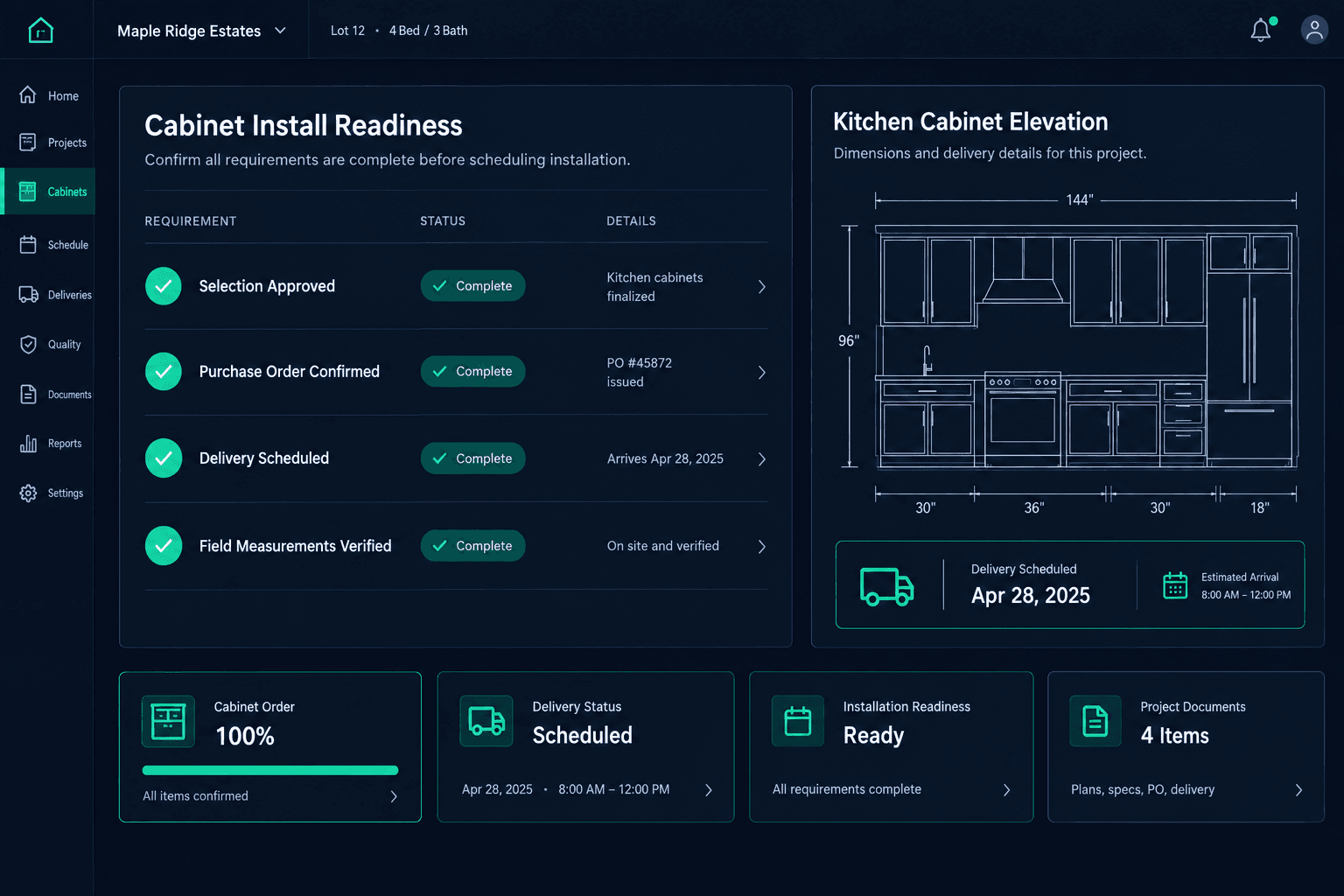Click the Purchase Order Confirmed requirement name

point(290,372)
